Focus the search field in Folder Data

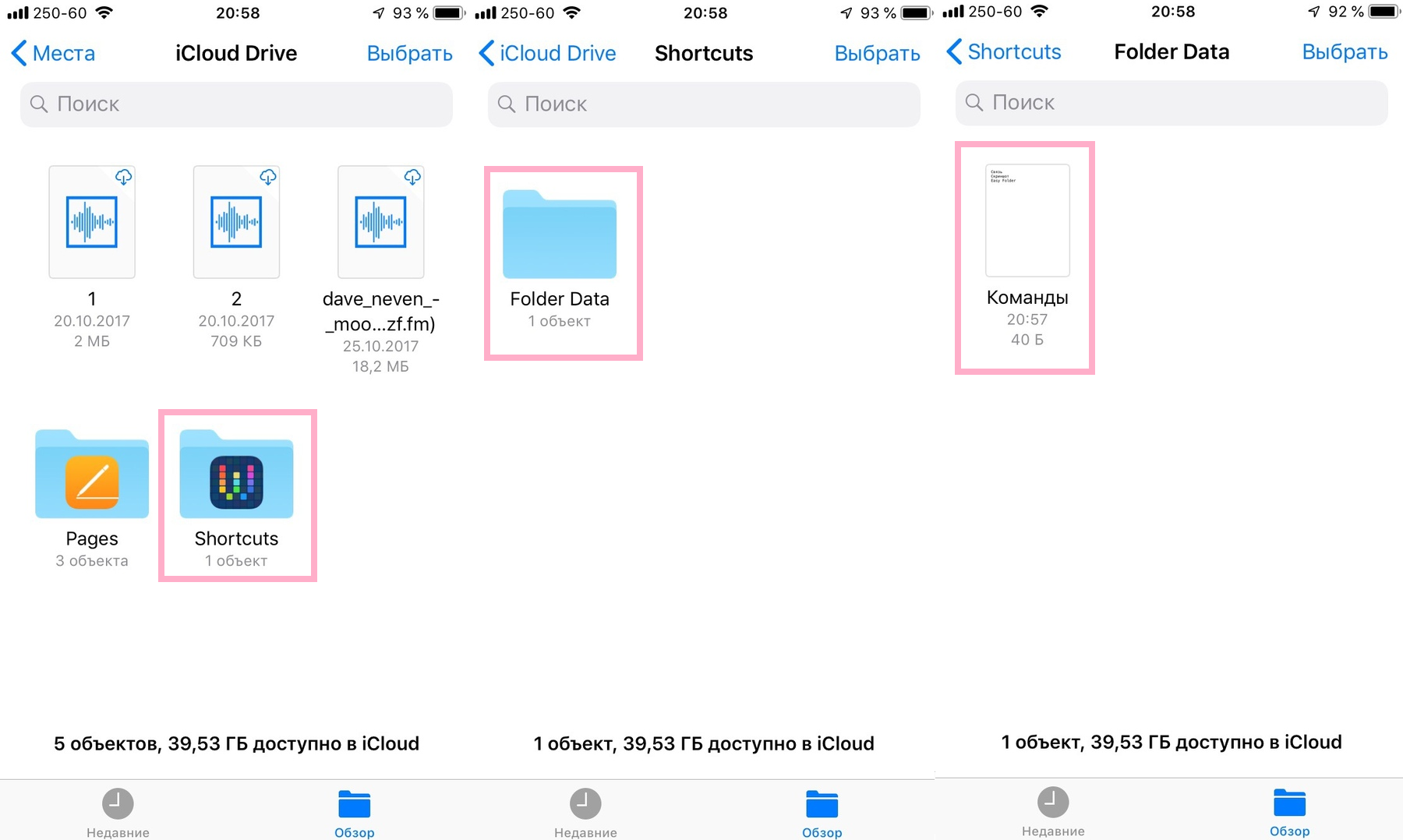[1172, 103]
